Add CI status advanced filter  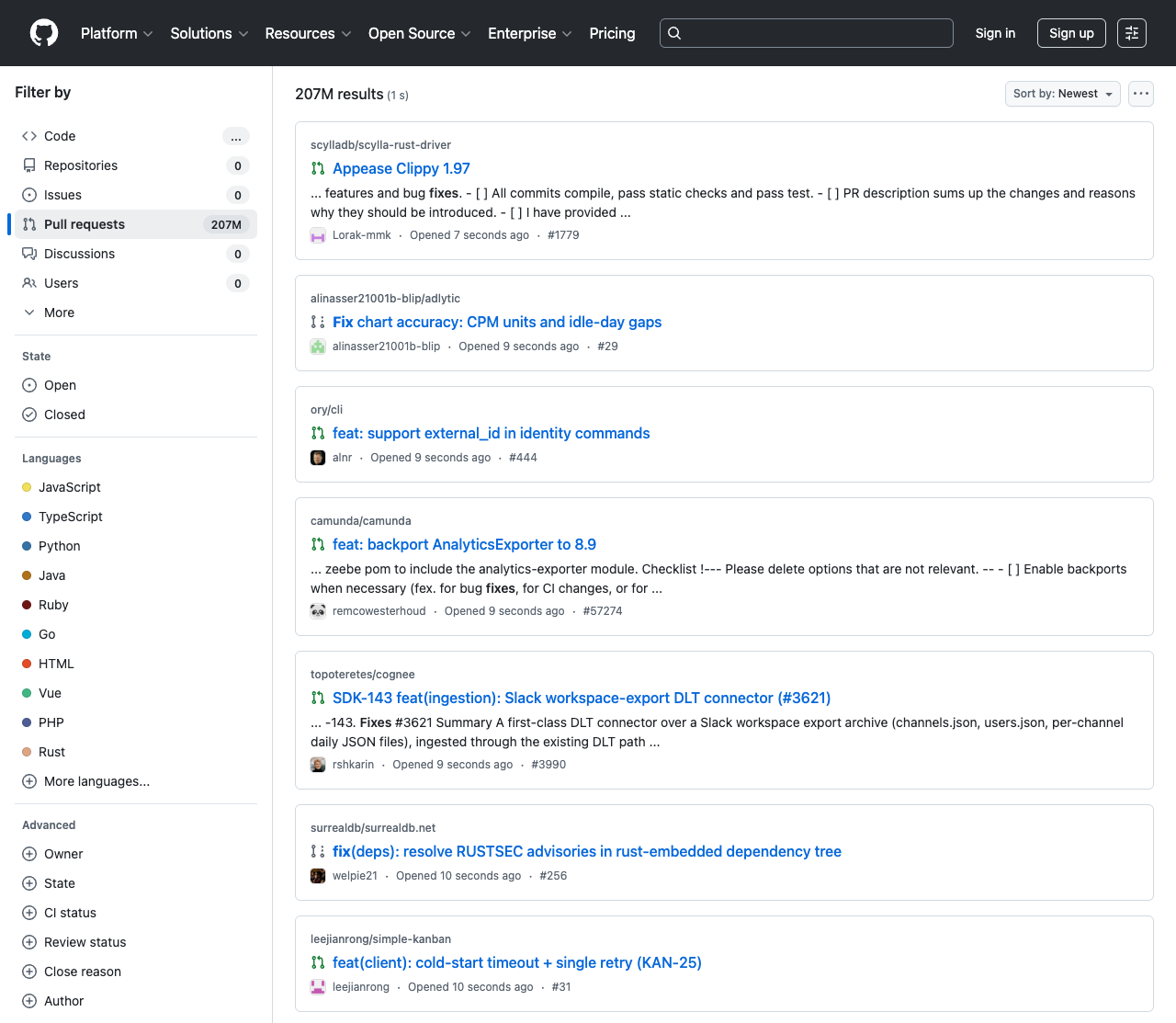pyautogui.click(x=136, y=913)
